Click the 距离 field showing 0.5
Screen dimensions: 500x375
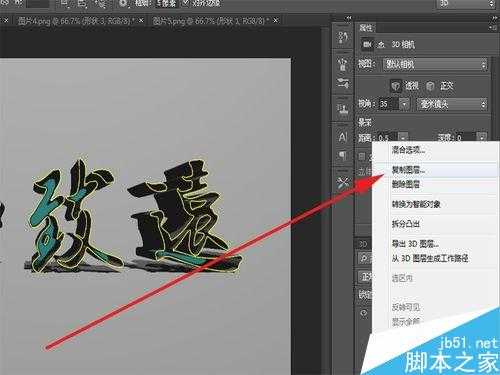tap(387, 137)
